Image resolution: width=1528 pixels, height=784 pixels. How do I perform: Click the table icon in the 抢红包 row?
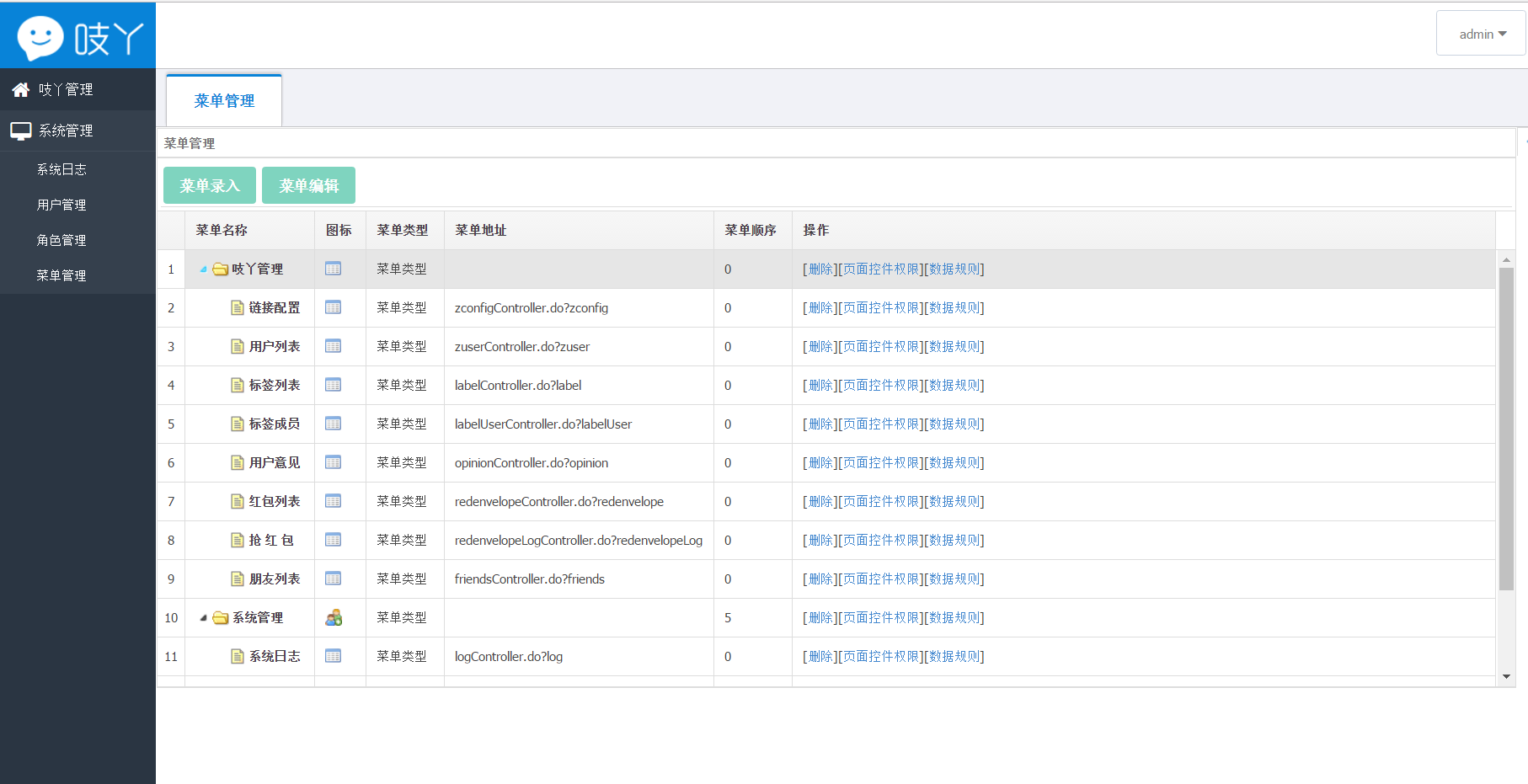coord(334,541)
